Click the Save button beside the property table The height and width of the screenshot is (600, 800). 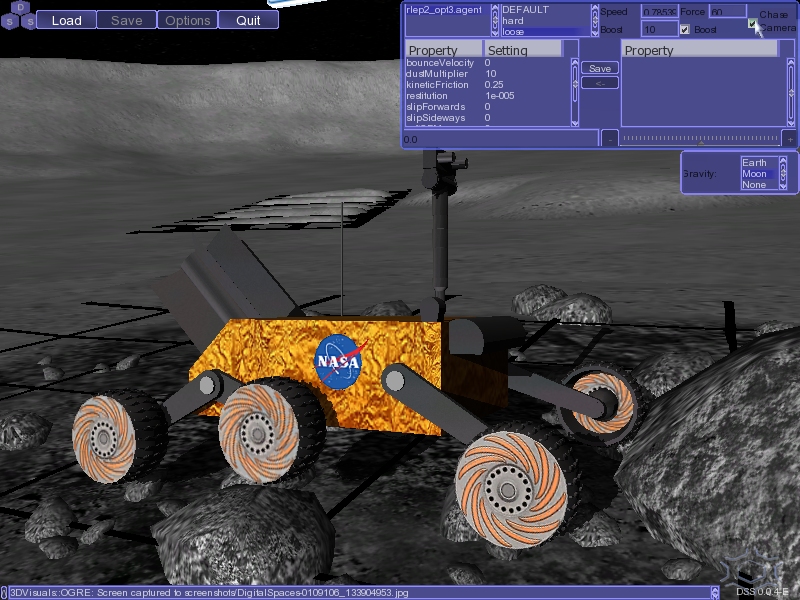coord(600,68)
